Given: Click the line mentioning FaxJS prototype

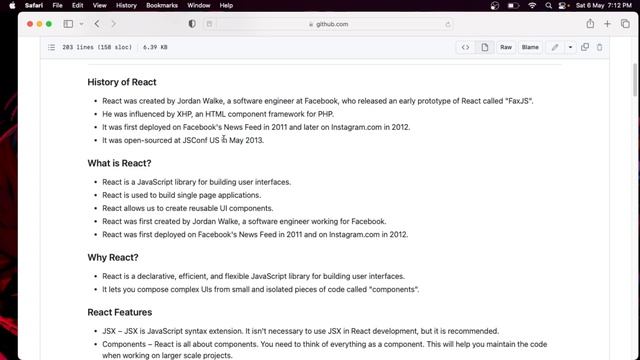Looking at the screenshot, I should coord(318,101).
